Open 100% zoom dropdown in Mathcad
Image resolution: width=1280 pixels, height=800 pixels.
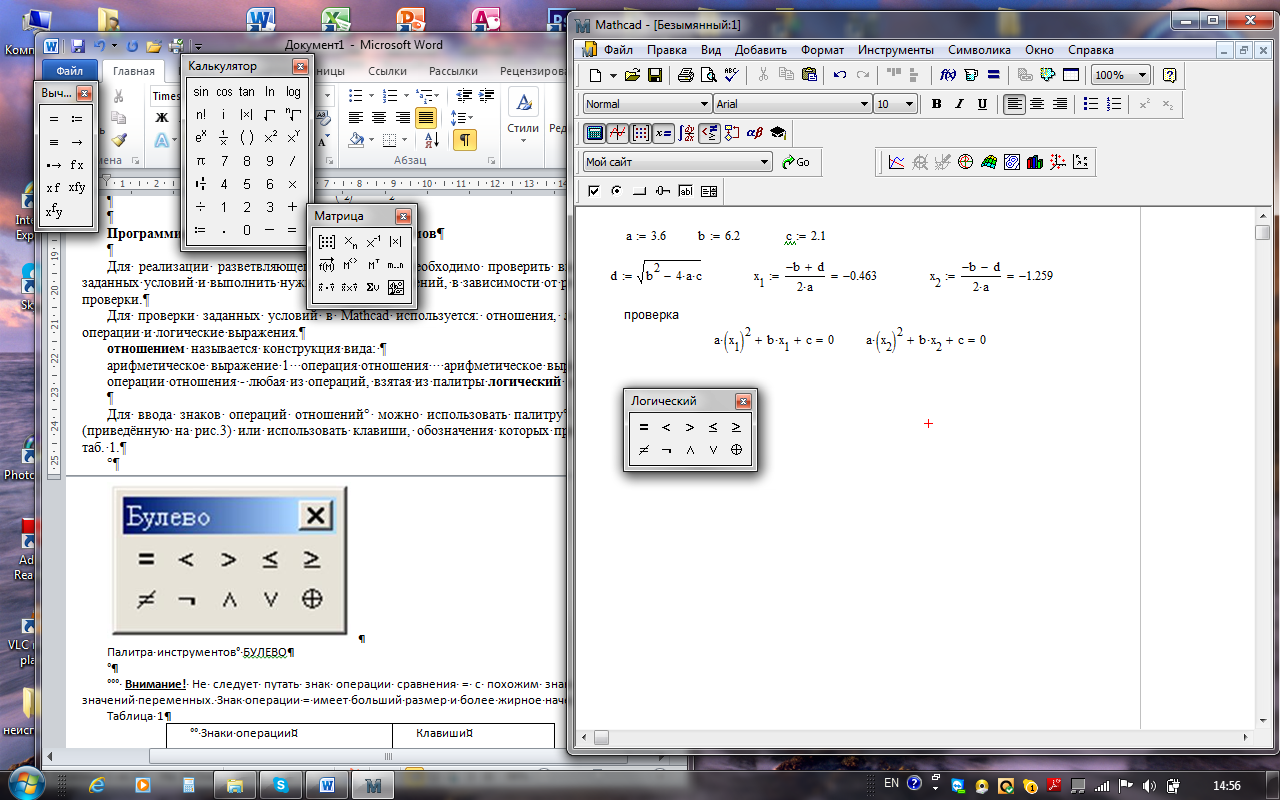(1142, 75)
